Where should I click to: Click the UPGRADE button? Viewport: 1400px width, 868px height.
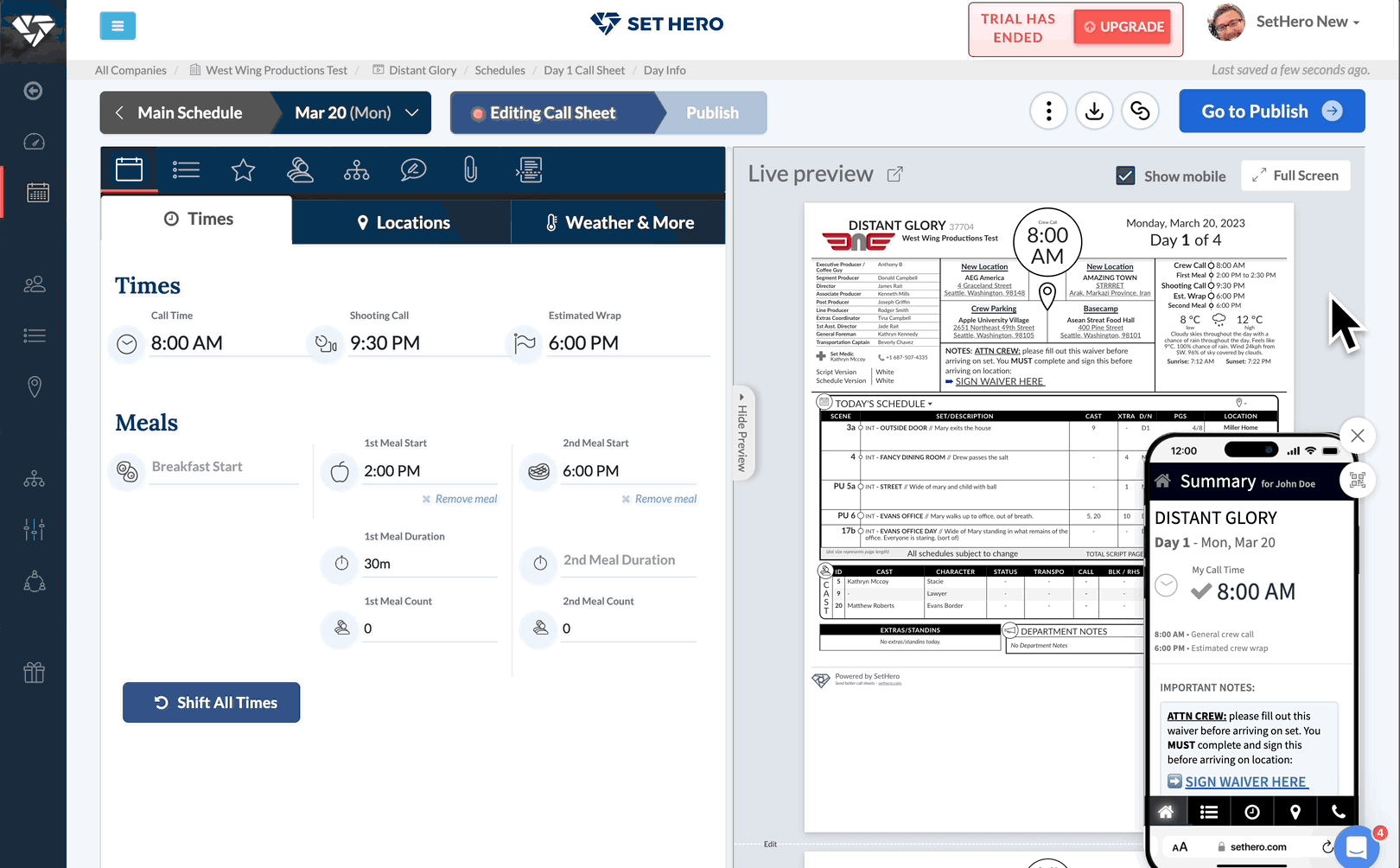(1123, 27)
